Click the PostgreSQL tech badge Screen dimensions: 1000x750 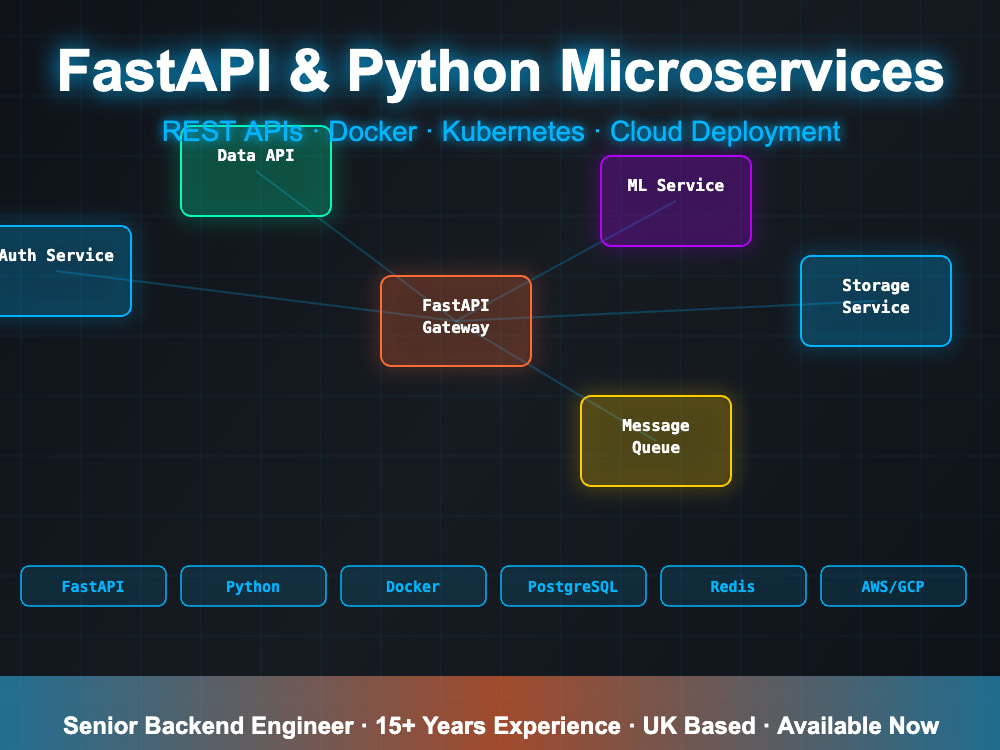[573, 586]
